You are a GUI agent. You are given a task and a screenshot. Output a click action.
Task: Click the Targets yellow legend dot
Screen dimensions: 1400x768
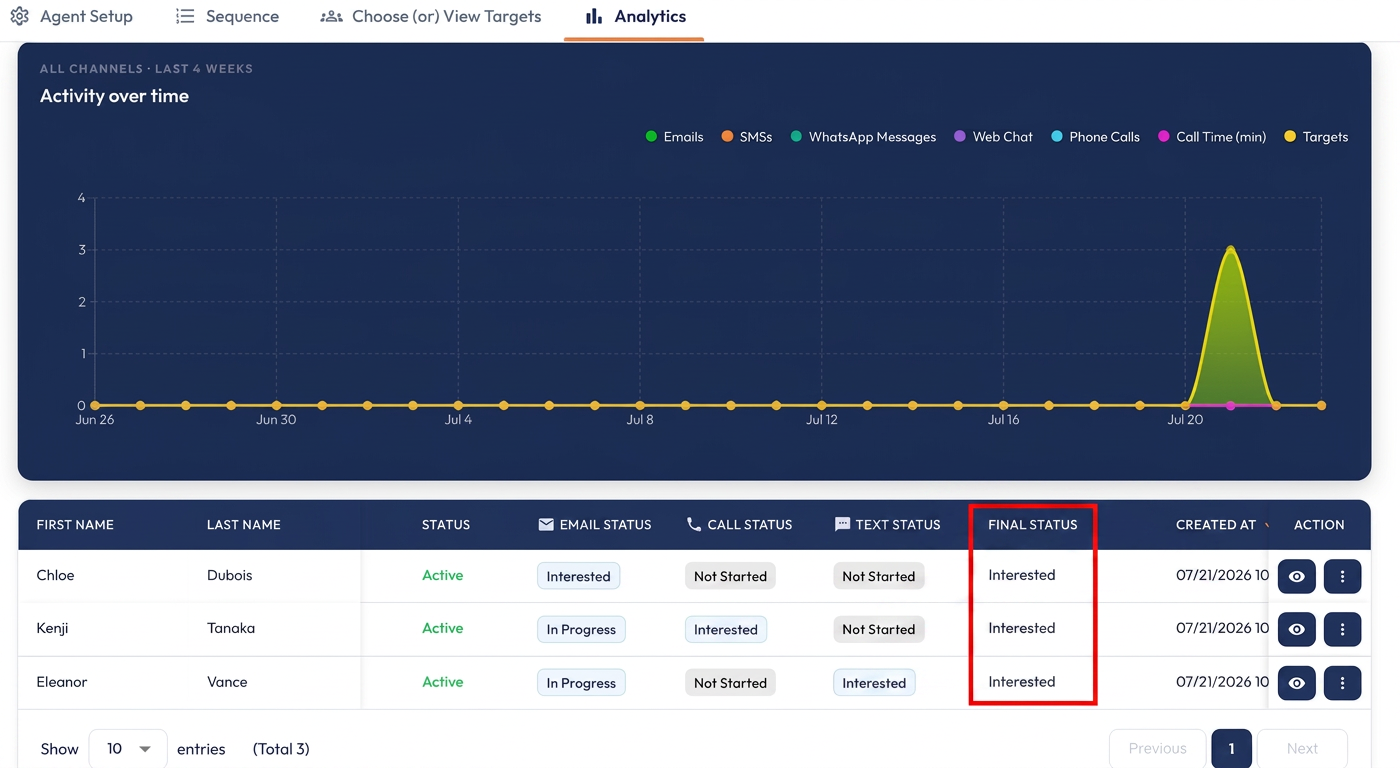[1290, 137]
